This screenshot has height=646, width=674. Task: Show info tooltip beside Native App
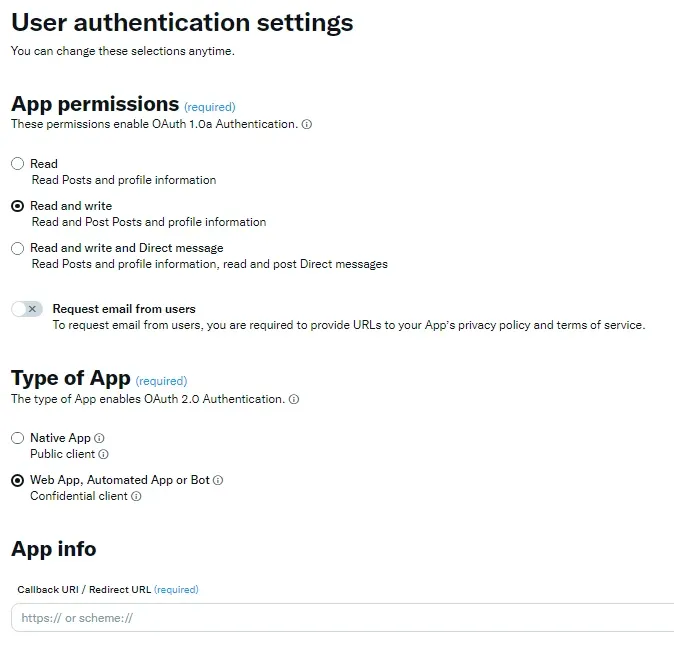[99, 438]
